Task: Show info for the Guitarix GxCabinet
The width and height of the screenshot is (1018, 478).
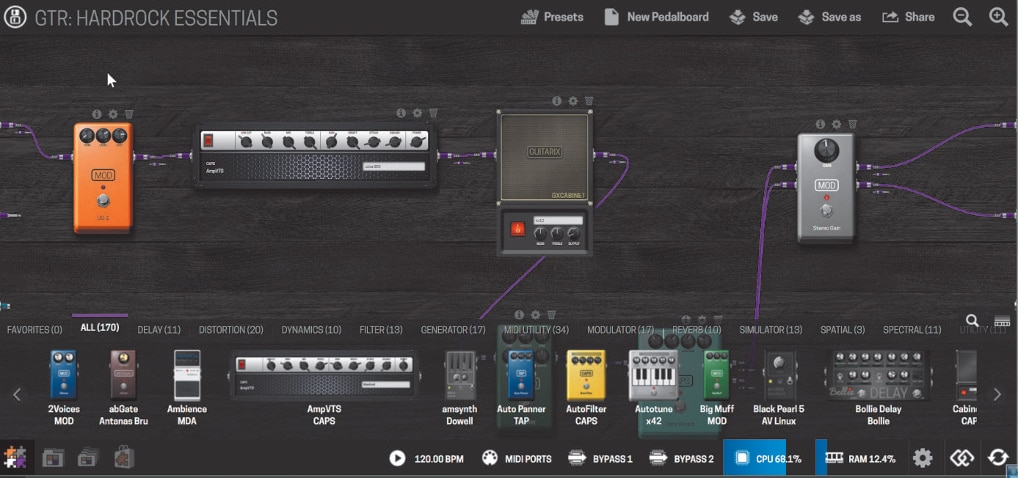Action: 557,101
